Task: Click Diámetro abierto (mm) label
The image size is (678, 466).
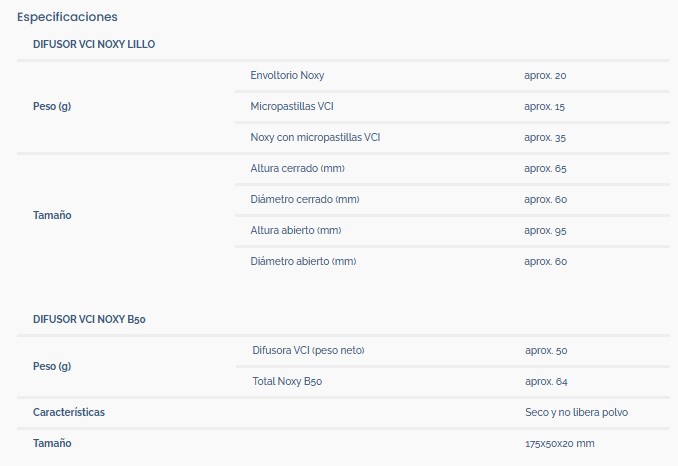Action: 303,262
